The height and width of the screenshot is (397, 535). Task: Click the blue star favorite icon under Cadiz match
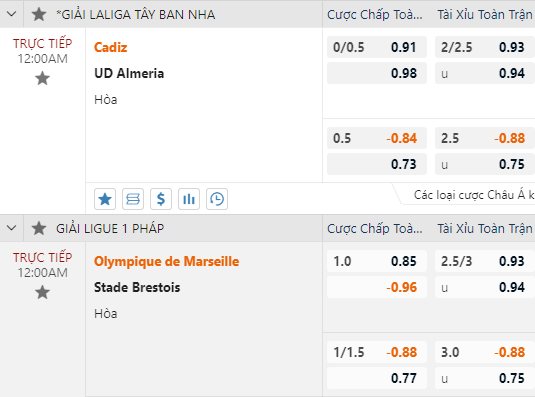tap(105, 199)
